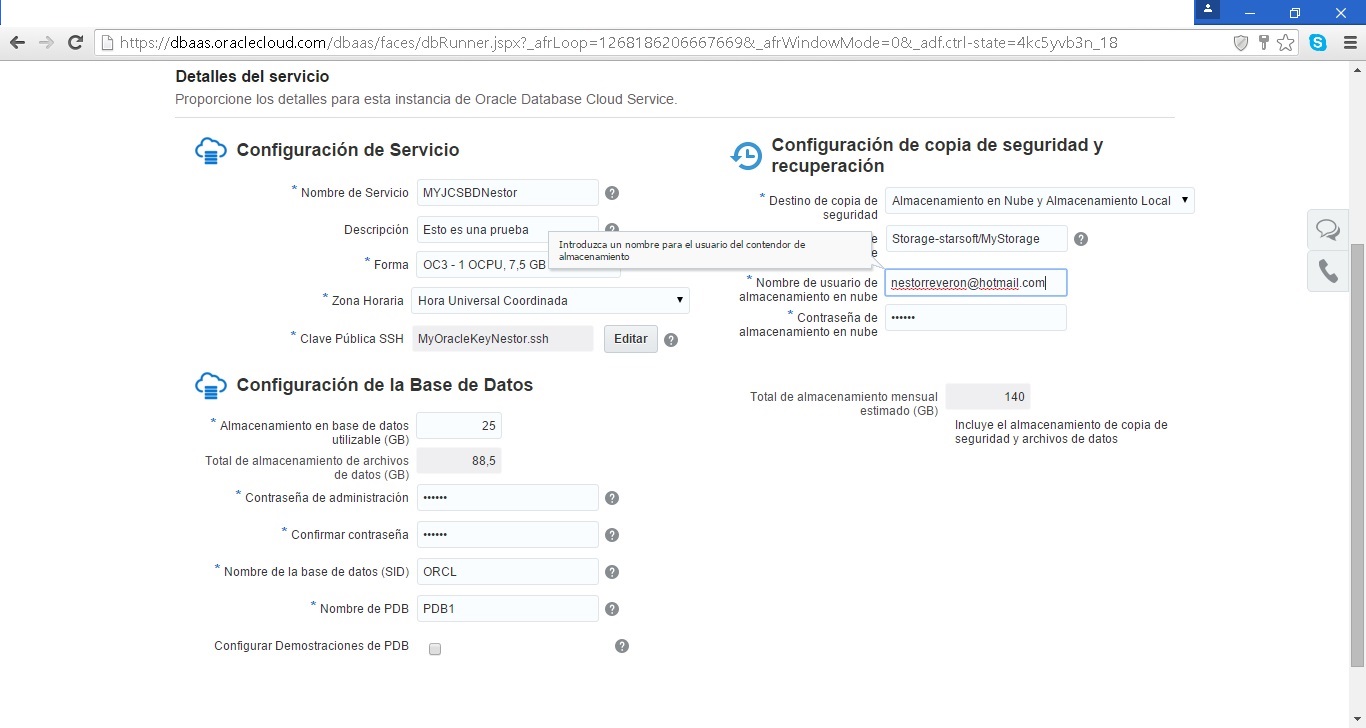The height and width of the screenshot is (728, 1366).
Task: Click help icon next to Nombre de Servicio
Action: coord(612,193)
